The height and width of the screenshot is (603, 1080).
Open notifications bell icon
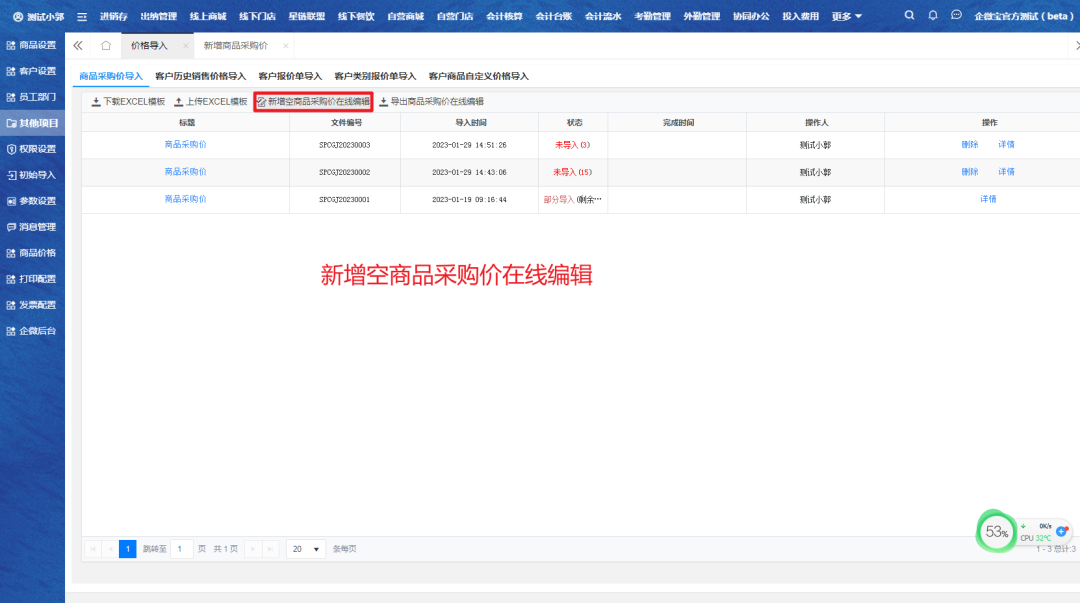pos(933,16)
